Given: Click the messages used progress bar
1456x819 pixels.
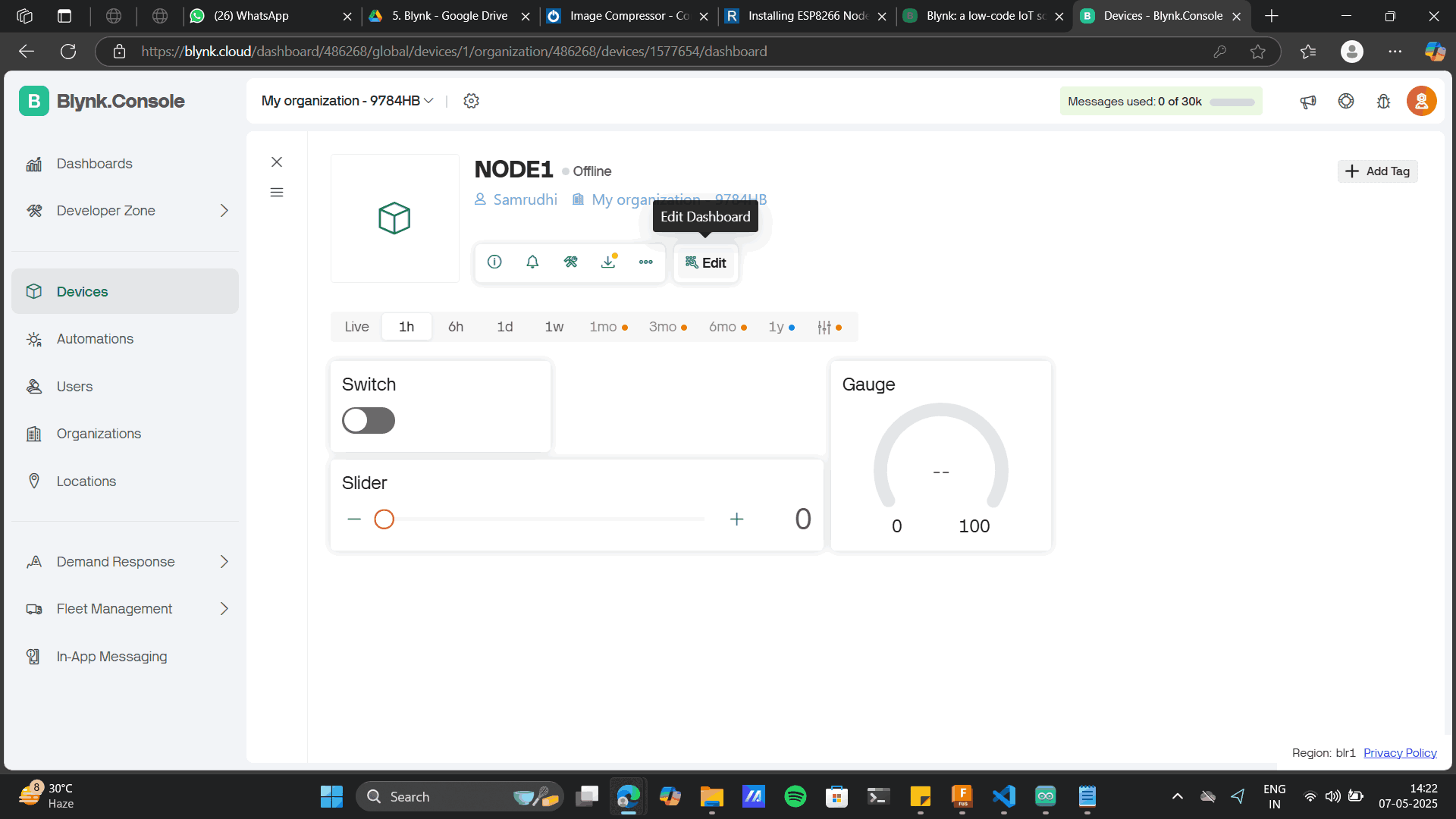Looking at the screenshot, I should (x=1232, y=102).
